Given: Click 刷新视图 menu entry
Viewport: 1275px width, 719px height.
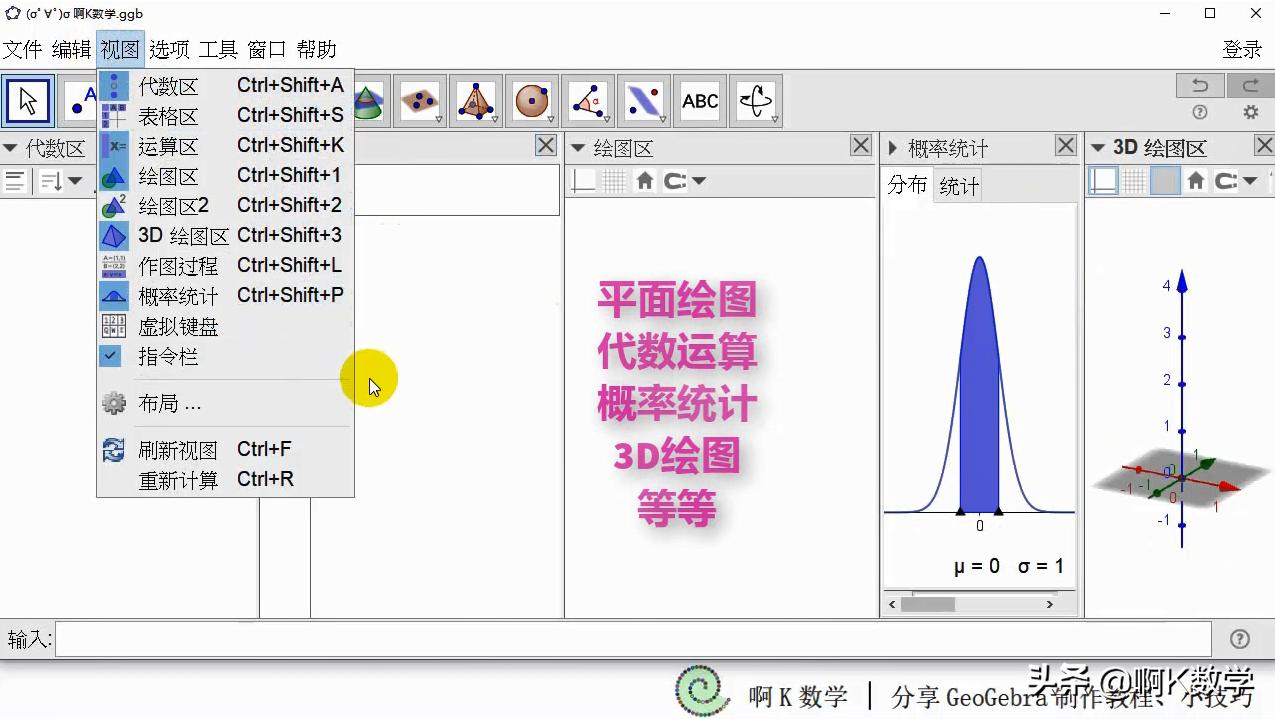Looking at the screenshot, I should (x=225, y=450).
